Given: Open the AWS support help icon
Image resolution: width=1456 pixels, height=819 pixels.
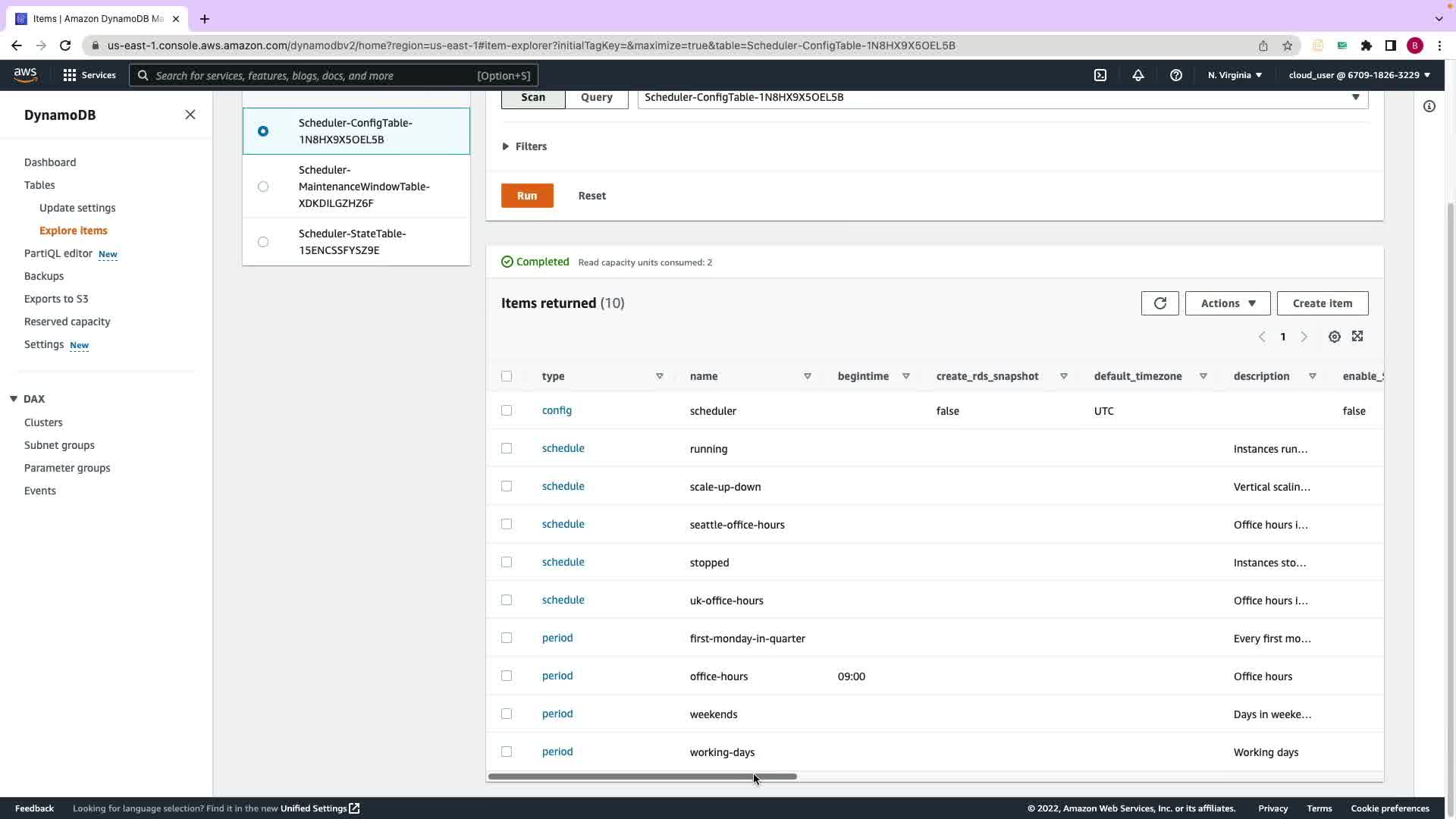Looking at the screenshot, I should click(x=1176, y=75).
